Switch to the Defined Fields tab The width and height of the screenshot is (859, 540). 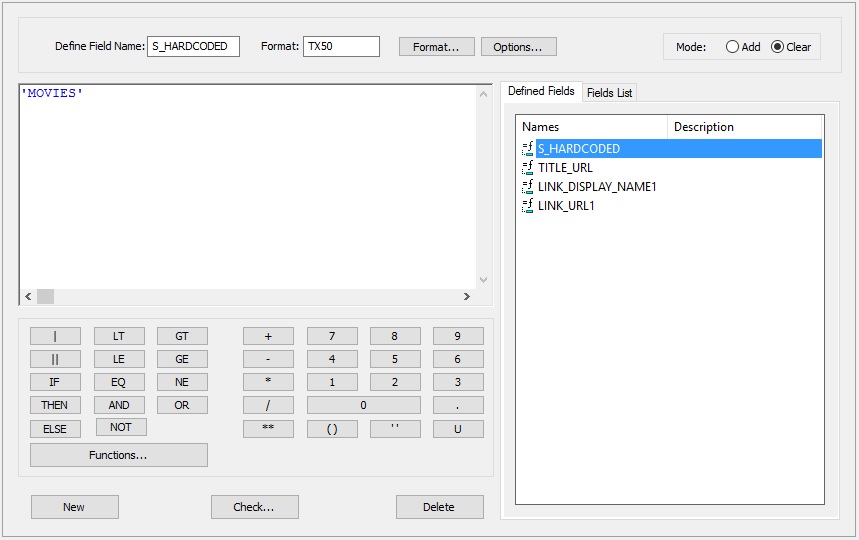click(x=541, y=91)
